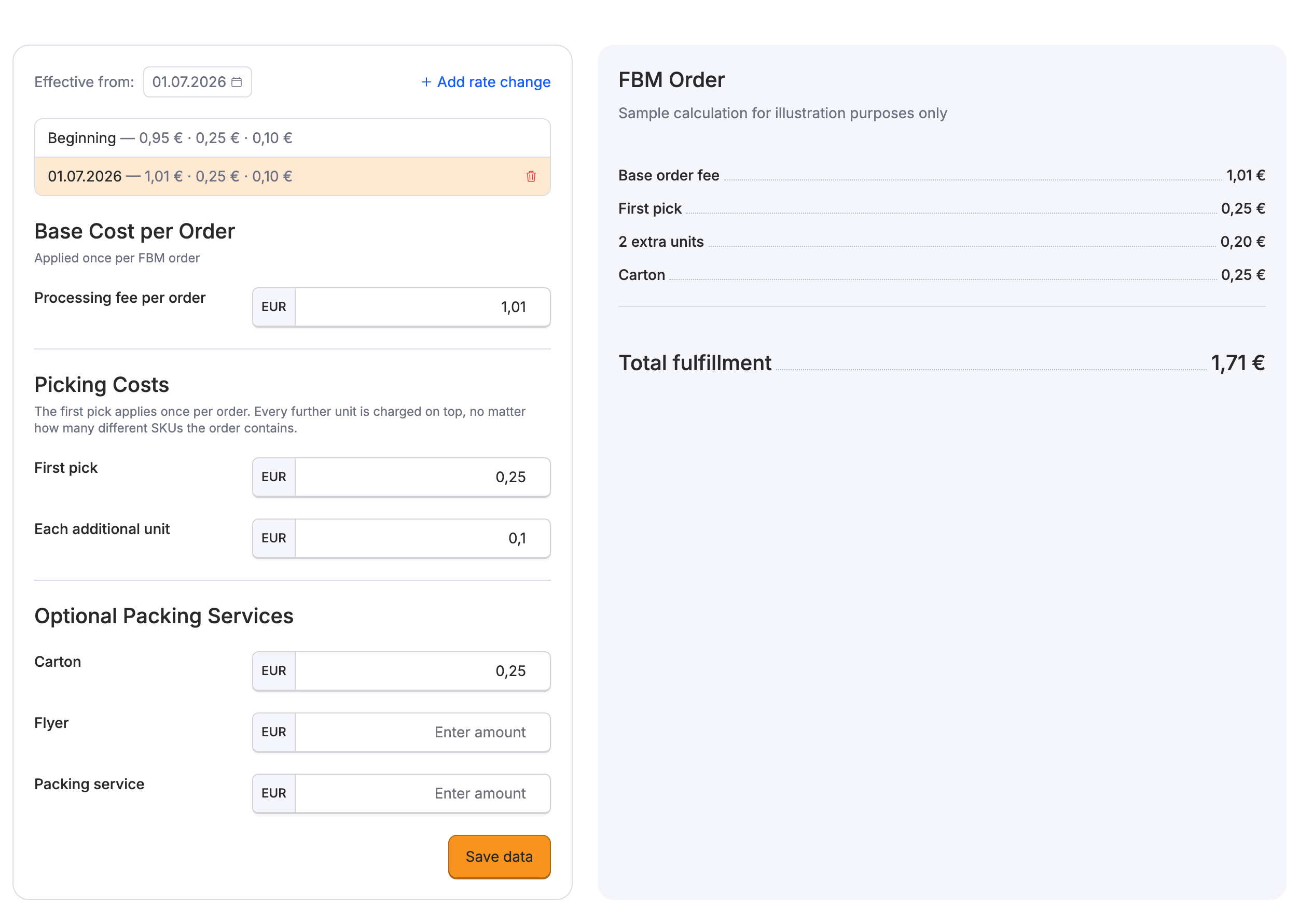
Task: Click the calendar icon in date field
Action: tap(236, 82)
